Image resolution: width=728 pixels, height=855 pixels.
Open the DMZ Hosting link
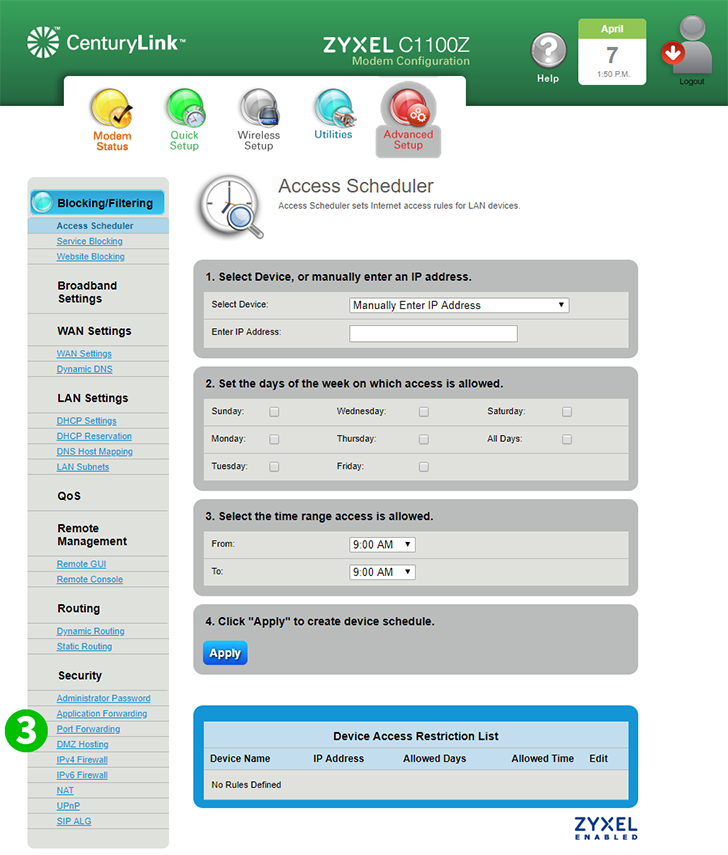click(x=82, y=744)
